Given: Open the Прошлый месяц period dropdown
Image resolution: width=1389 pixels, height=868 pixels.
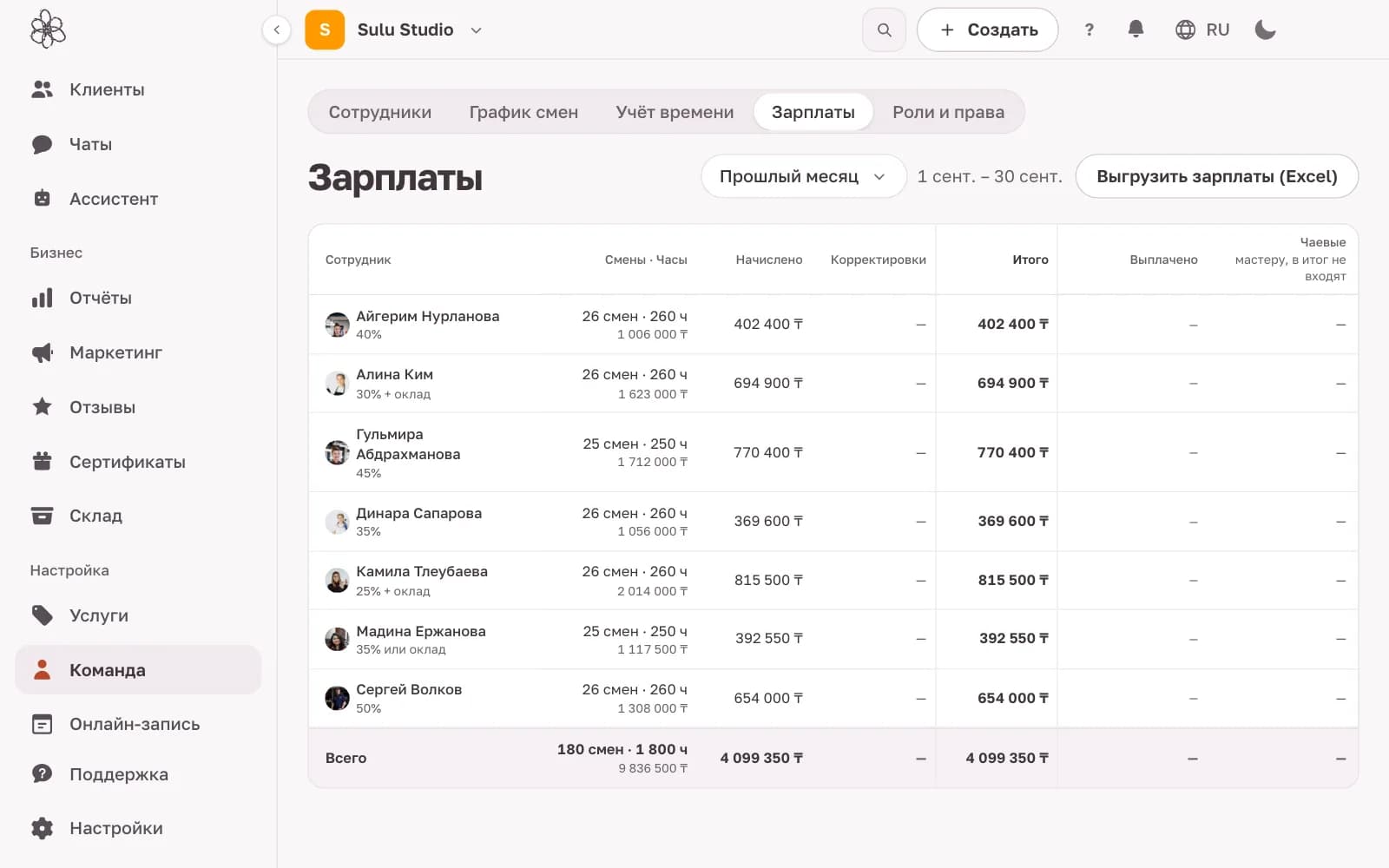Looking at the screenshot, I should coord(803,176).
